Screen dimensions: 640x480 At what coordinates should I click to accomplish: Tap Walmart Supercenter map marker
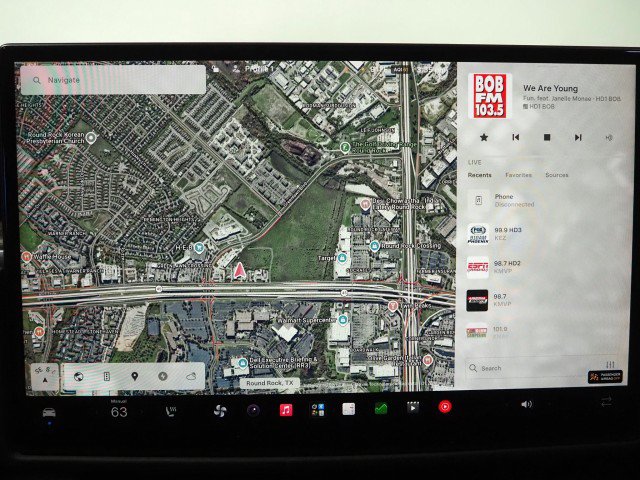(x=343, y=320)
